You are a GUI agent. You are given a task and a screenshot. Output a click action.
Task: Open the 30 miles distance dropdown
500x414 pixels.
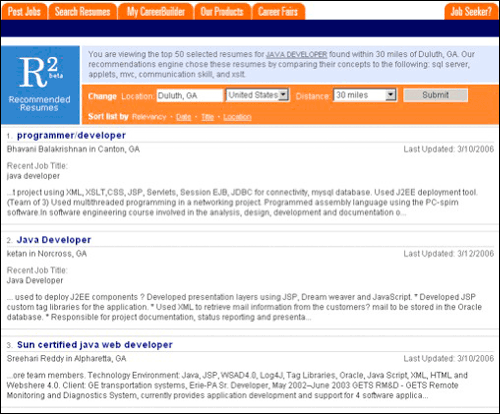(365, 95)
